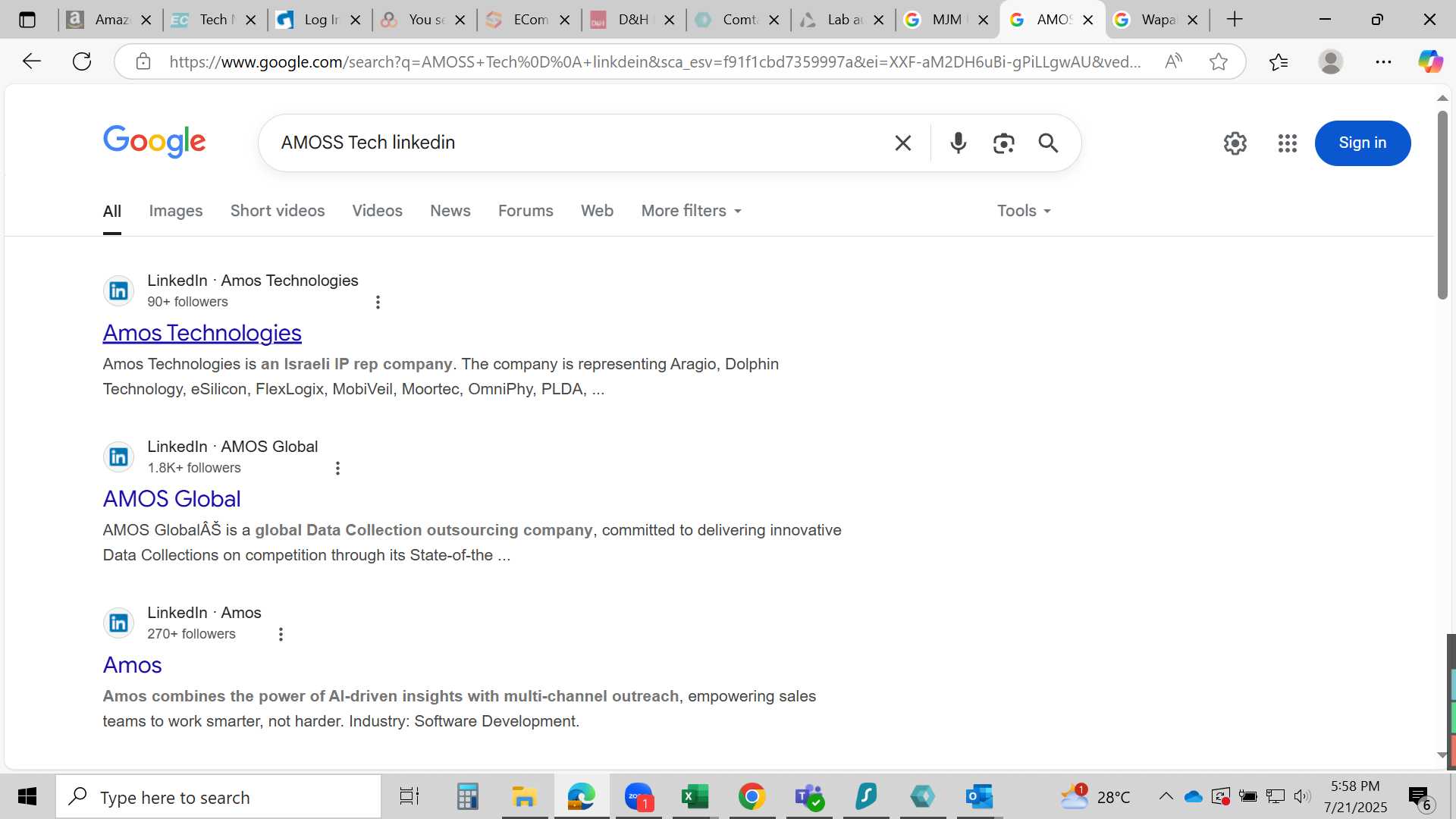
Task: Open the AMOS Global result link
Action: [172, 499]
